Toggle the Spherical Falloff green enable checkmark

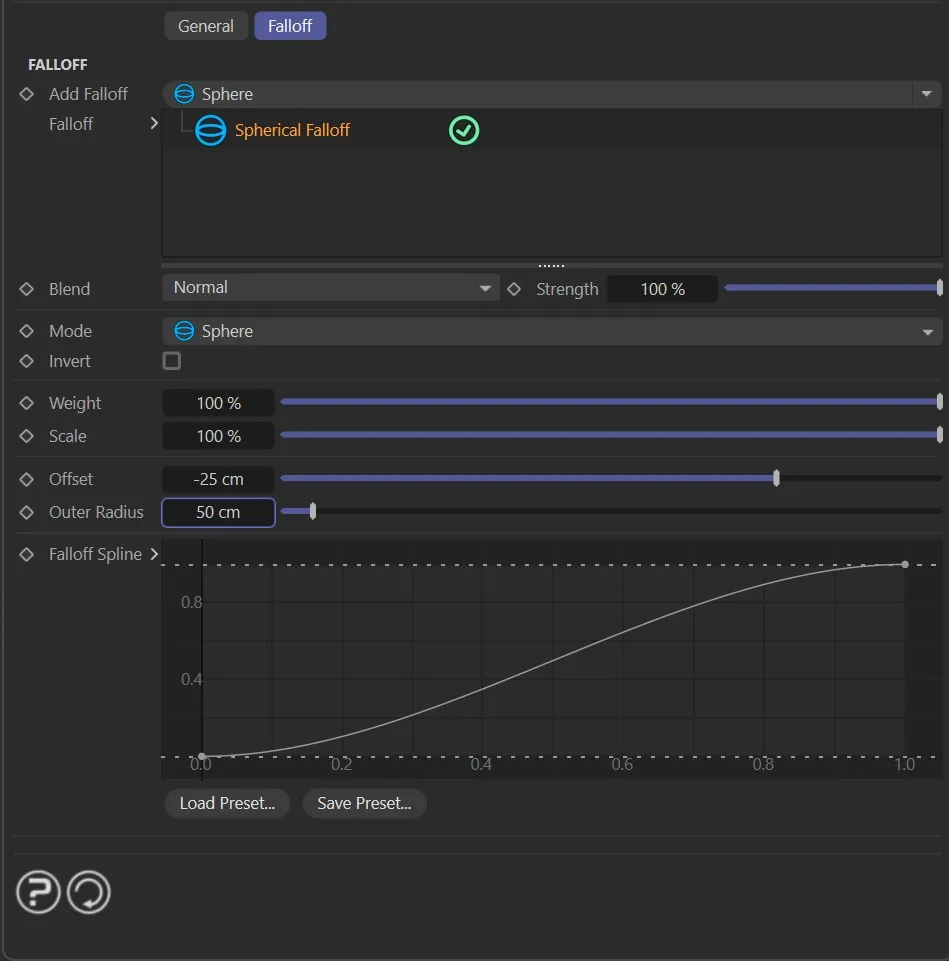click(464, 130)
